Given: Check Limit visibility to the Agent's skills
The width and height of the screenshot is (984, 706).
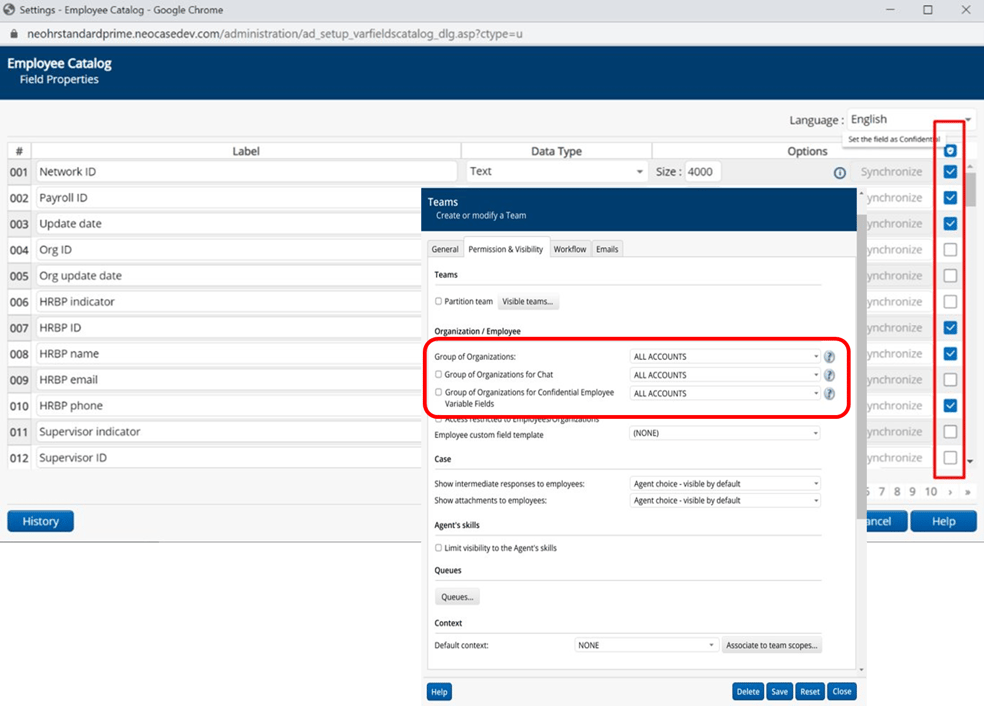Looking at the screenshot, I should coord(438,547).
